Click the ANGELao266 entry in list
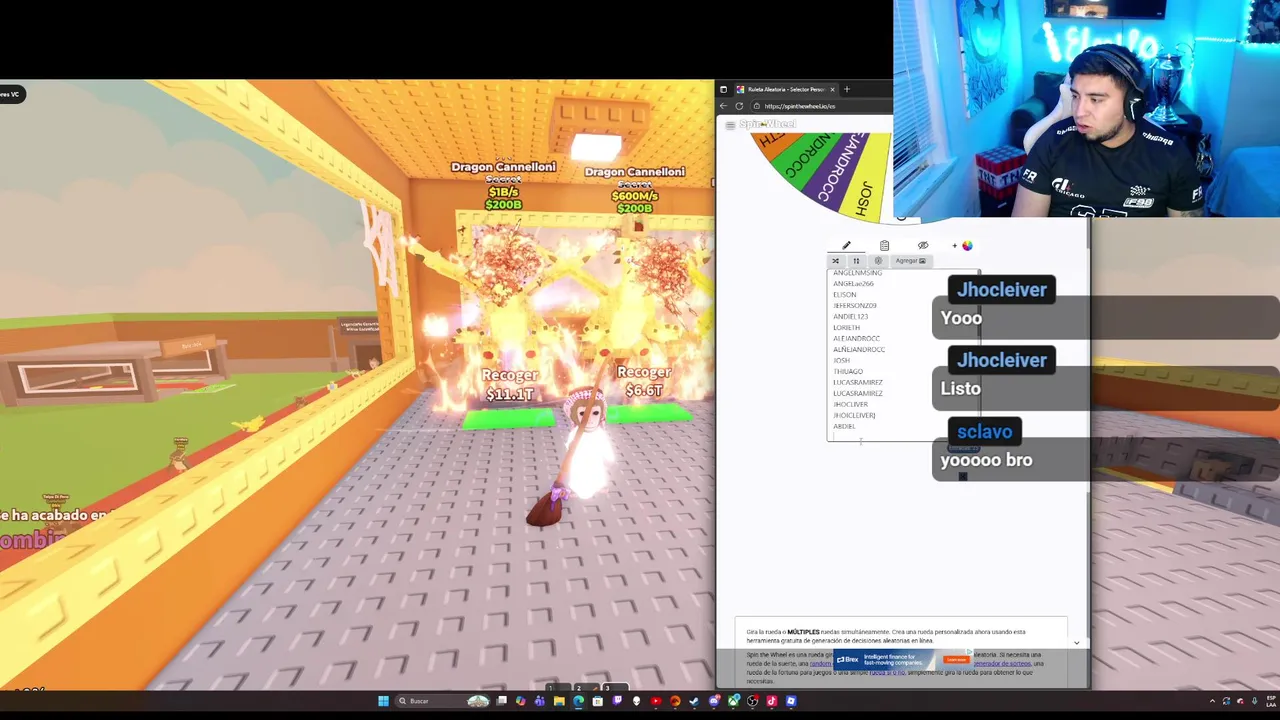 click(x=853, y=284)
